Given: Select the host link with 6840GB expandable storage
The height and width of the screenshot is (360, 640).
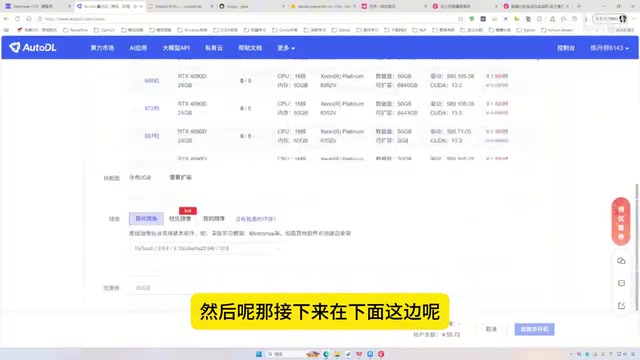Looking at the screenshot, I should 152,81.
